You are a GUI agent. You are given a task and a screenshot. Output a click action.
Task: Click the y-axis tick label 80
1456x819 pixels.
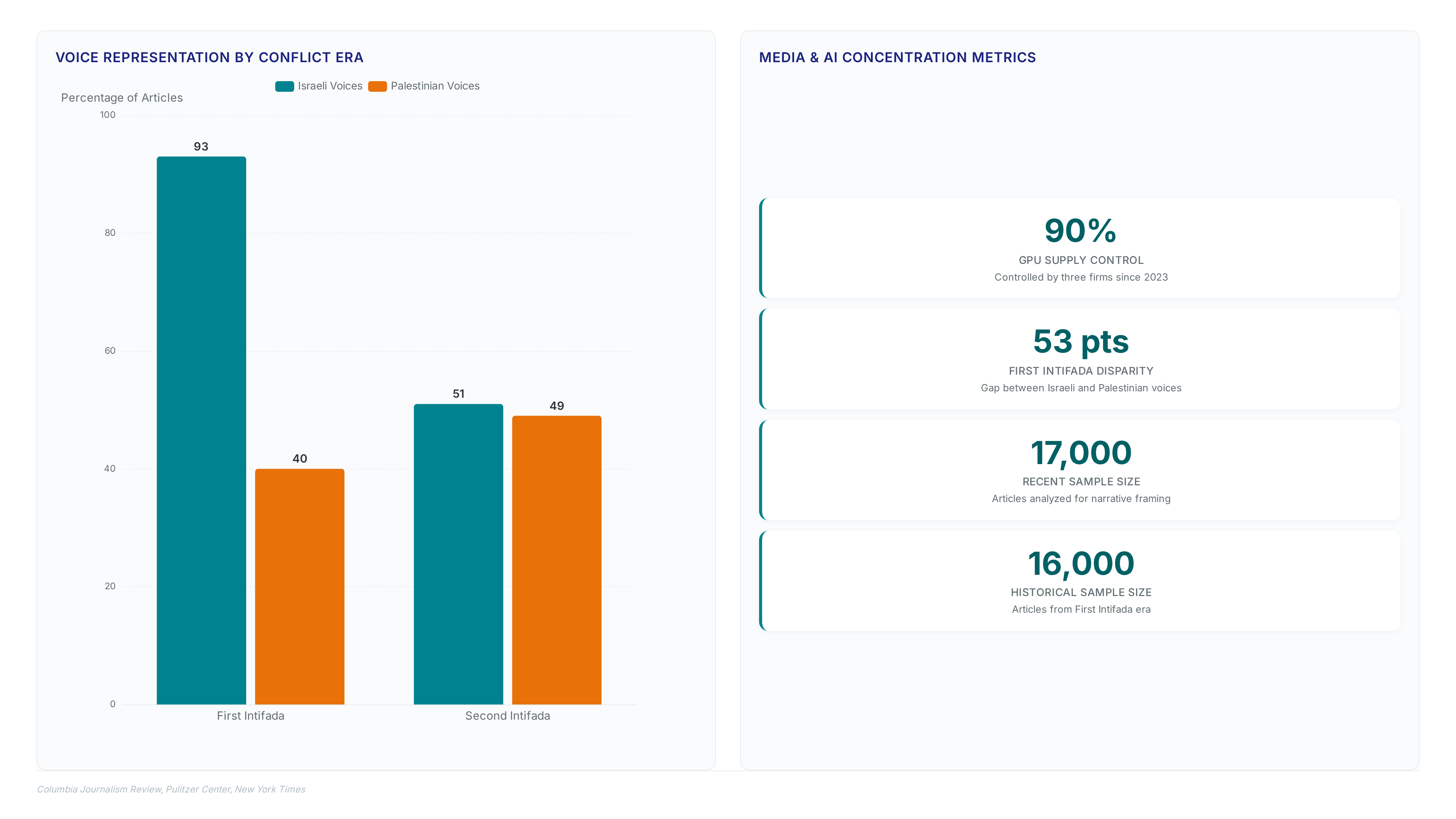tap(110, 233)
